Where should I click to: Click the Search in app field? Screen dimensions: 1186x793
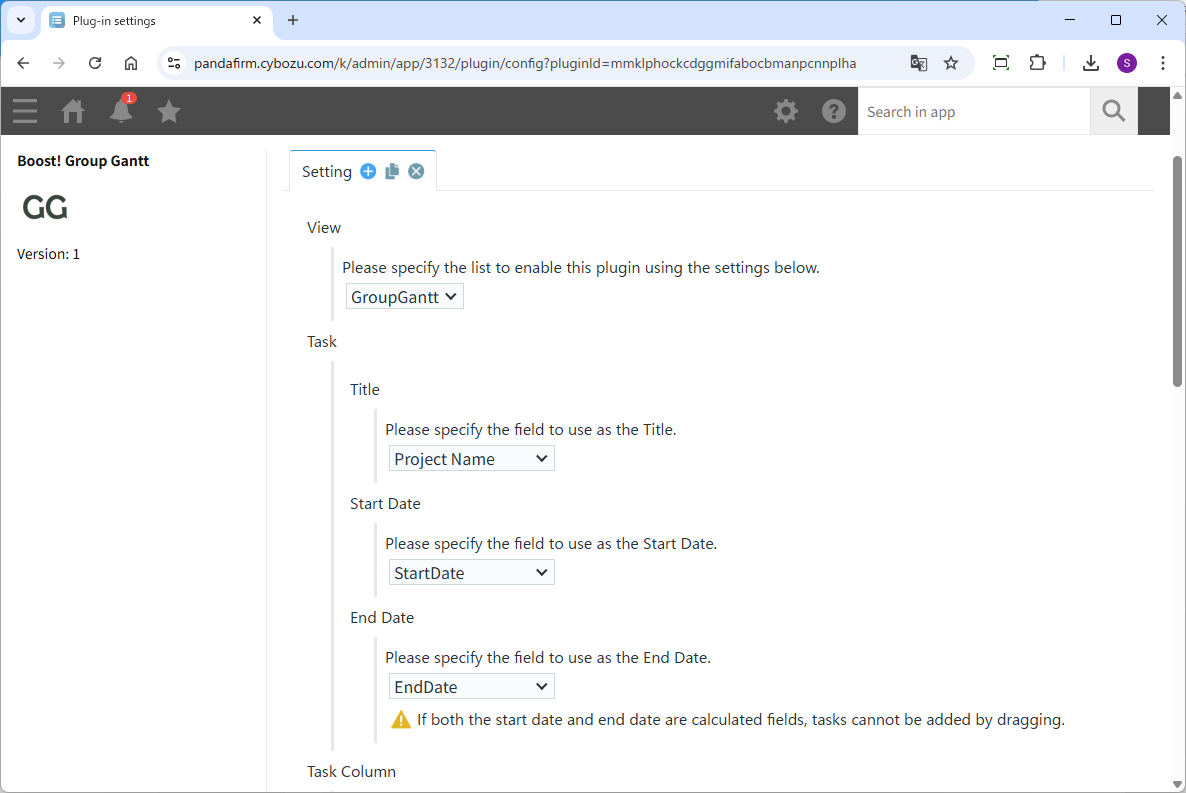[x=973, y=111]
